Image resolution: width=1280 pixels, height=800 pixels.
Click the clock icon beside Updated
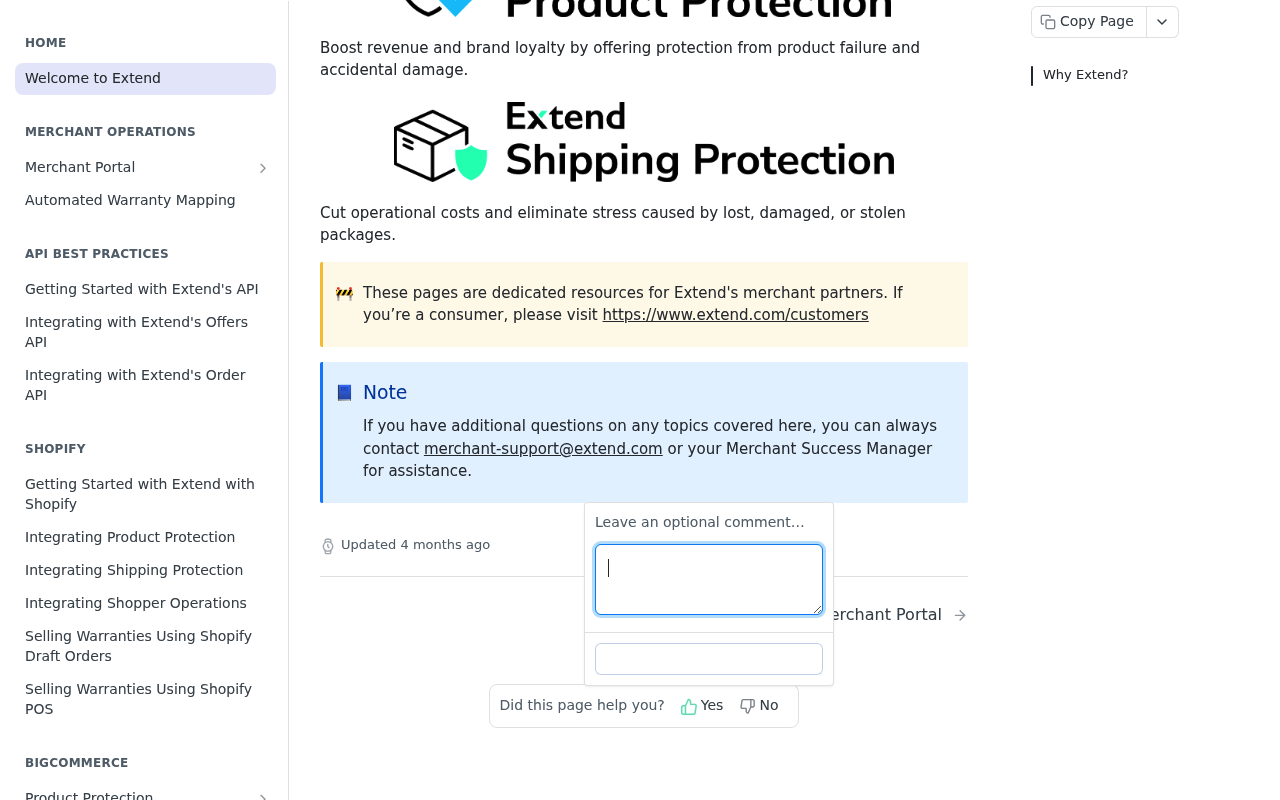point(328,546)
